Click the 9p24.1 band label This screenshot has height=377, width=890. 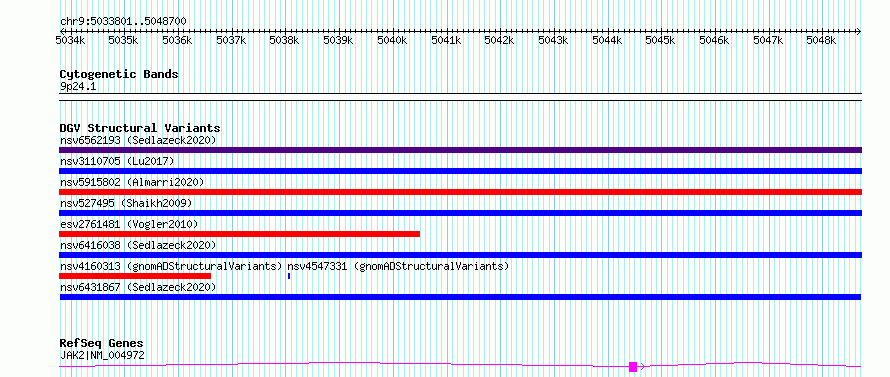[x=78, y=87]
